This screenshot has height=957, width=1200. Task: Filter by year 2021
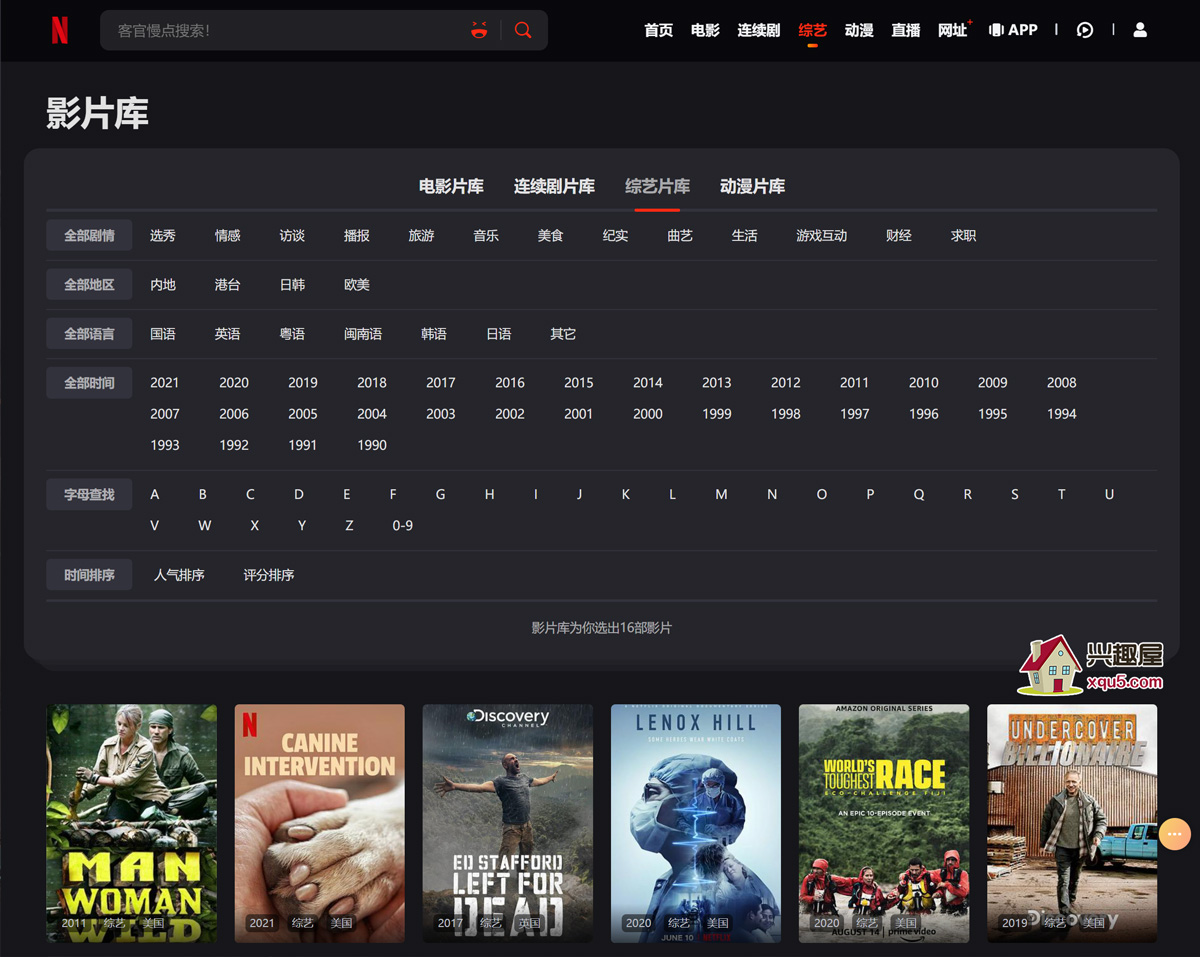[165, 383]
